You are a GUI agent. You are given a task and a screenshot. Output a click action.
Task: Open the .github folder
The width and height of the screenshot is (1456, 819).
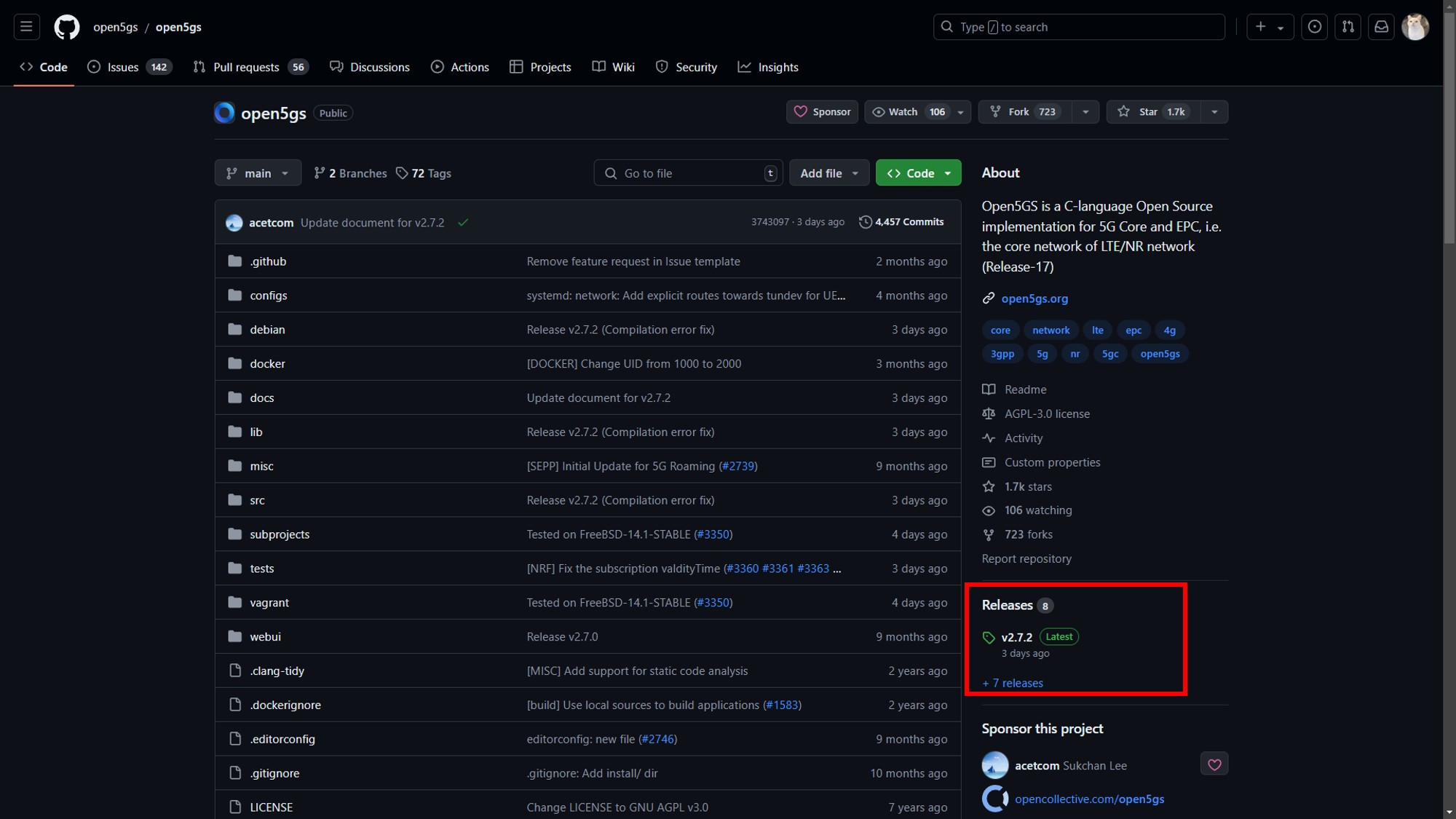[268, 261]
